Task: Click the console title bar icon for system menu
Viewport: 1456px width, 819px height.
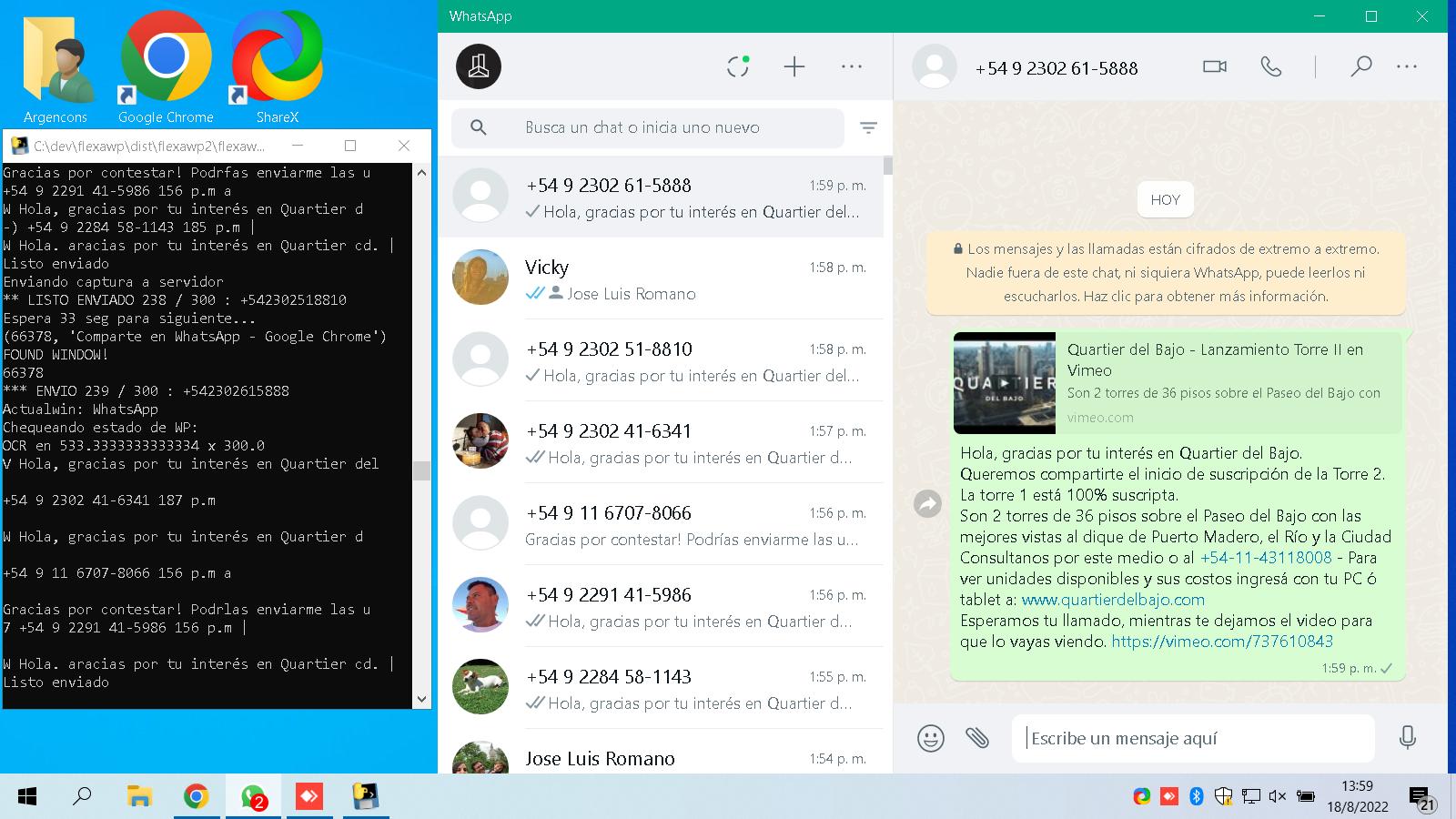Action: pos(18,146)
